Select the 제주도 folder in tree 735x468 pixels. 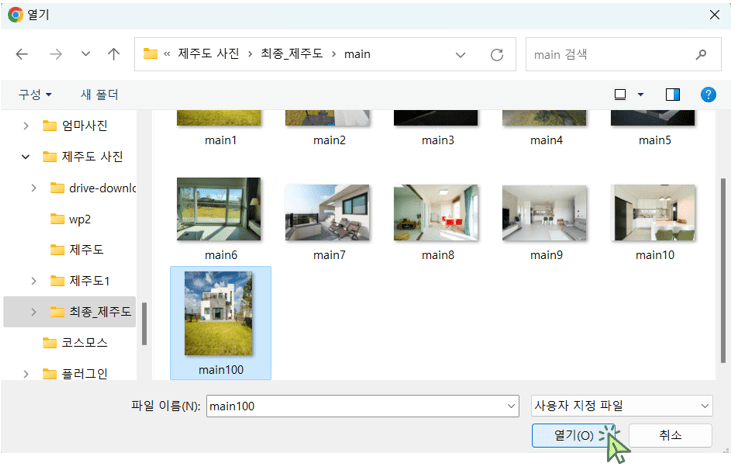[x=77, y=249]
